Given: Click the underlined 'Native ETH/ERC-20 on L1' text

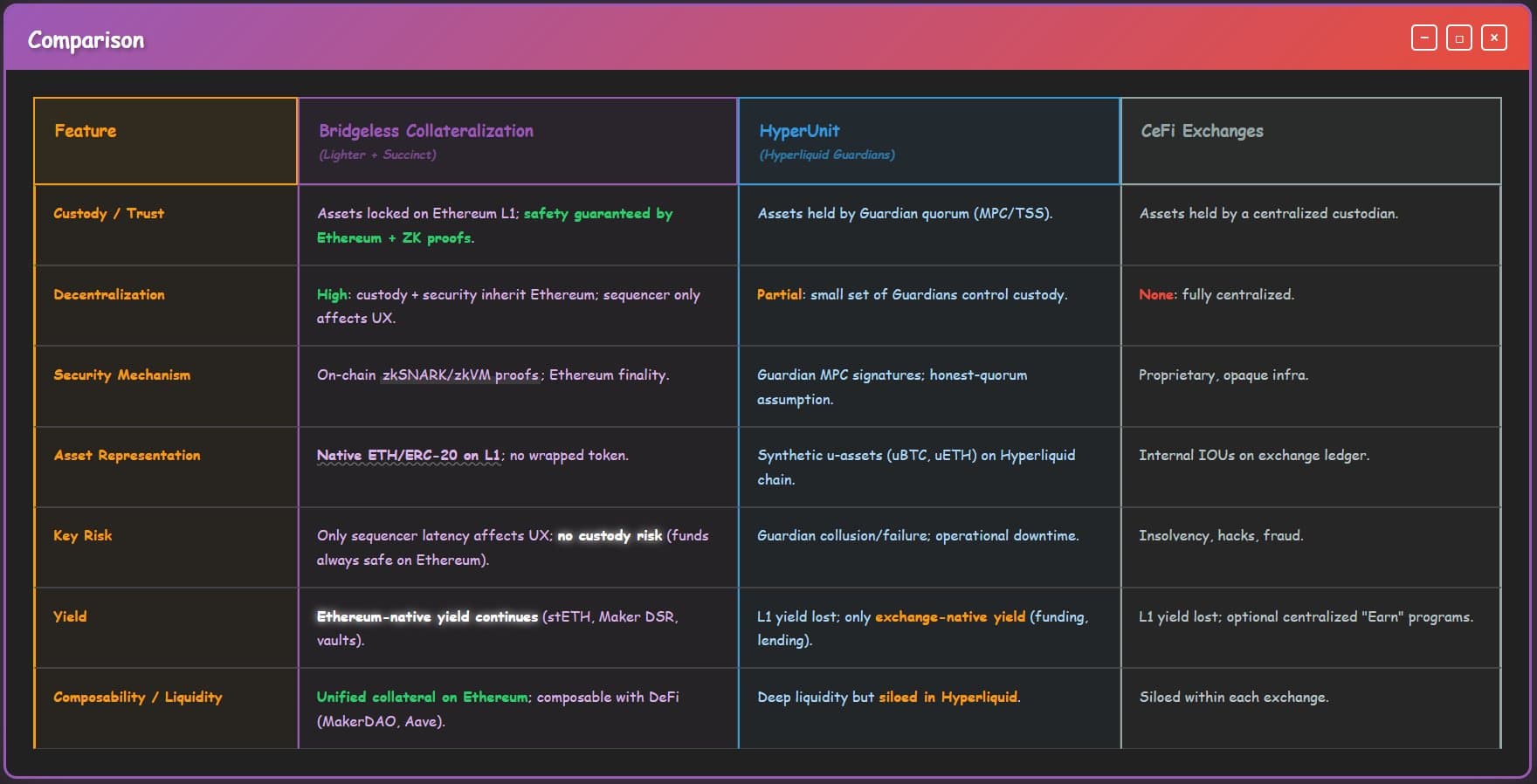Looking at the screenshot, I should [409, 456].
